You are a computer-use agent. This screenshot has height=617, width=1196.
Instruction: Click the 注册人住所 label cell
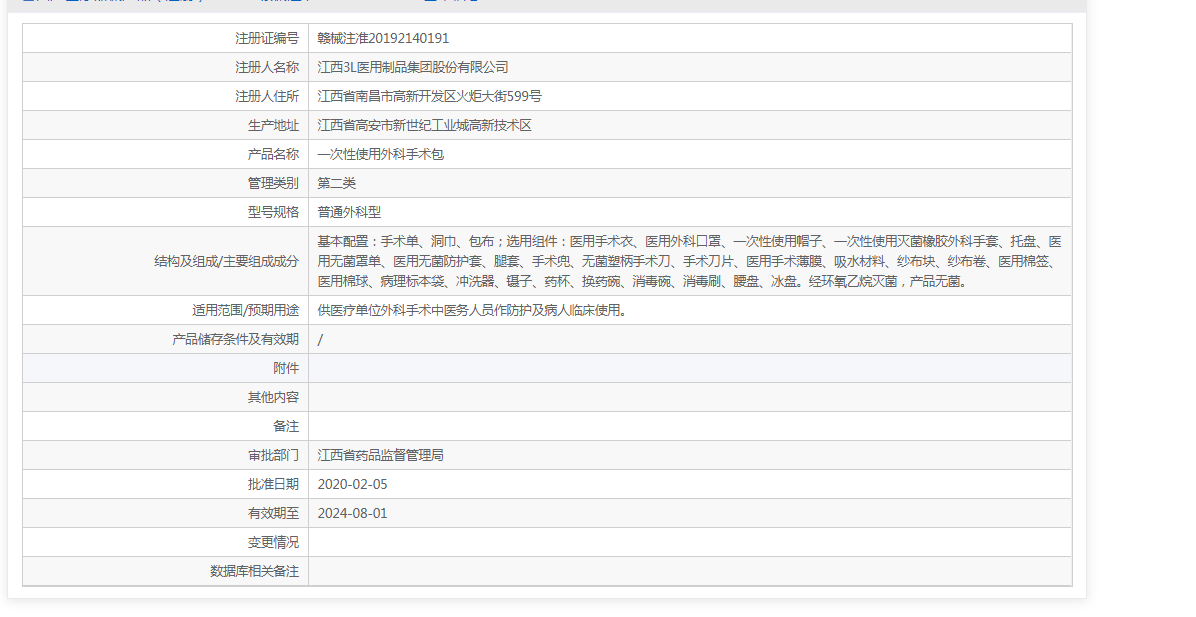click(166, 96)
